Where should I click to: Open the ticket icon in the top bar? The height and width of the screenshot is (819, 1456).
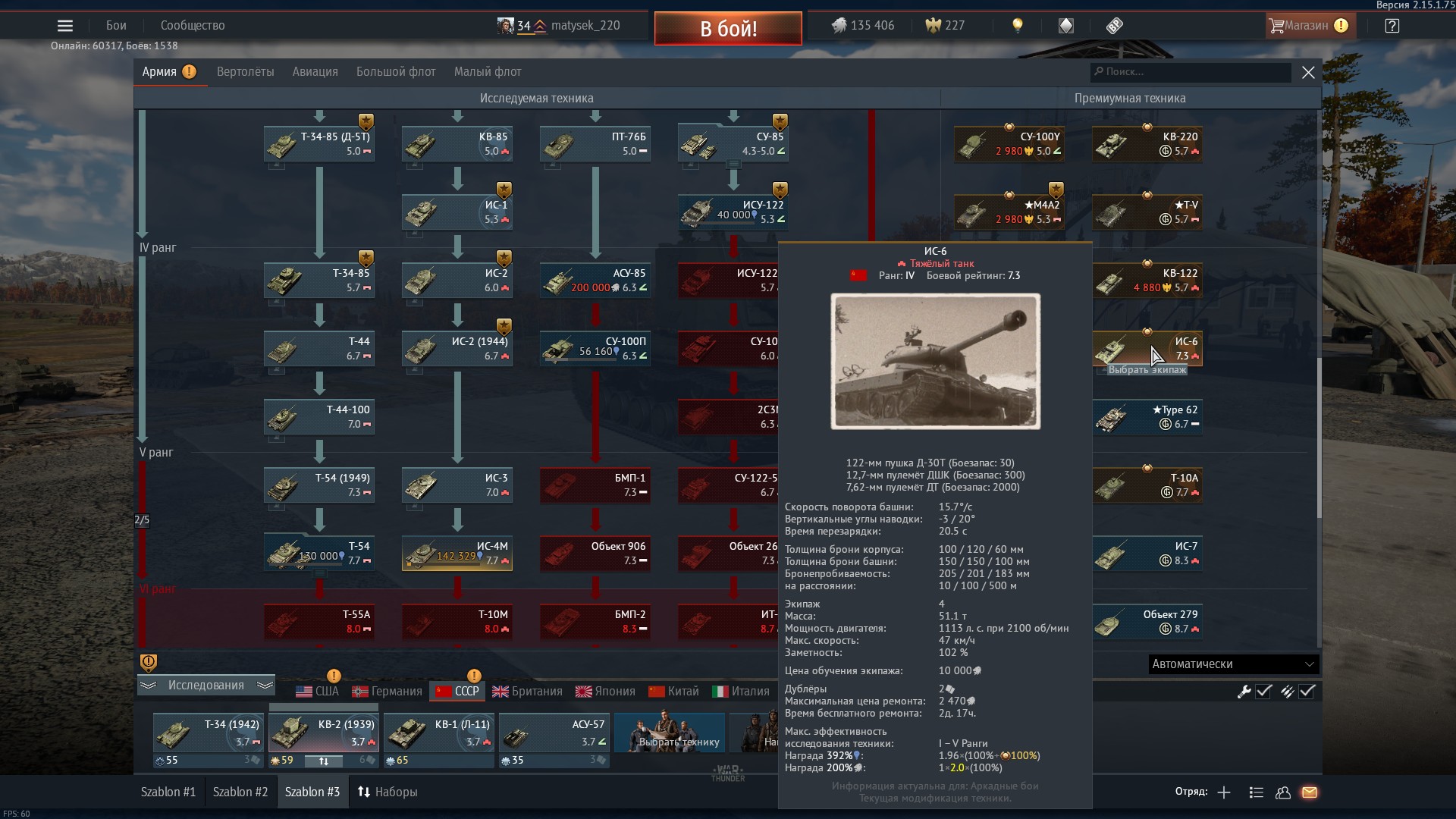click(x=1114, y=26)
